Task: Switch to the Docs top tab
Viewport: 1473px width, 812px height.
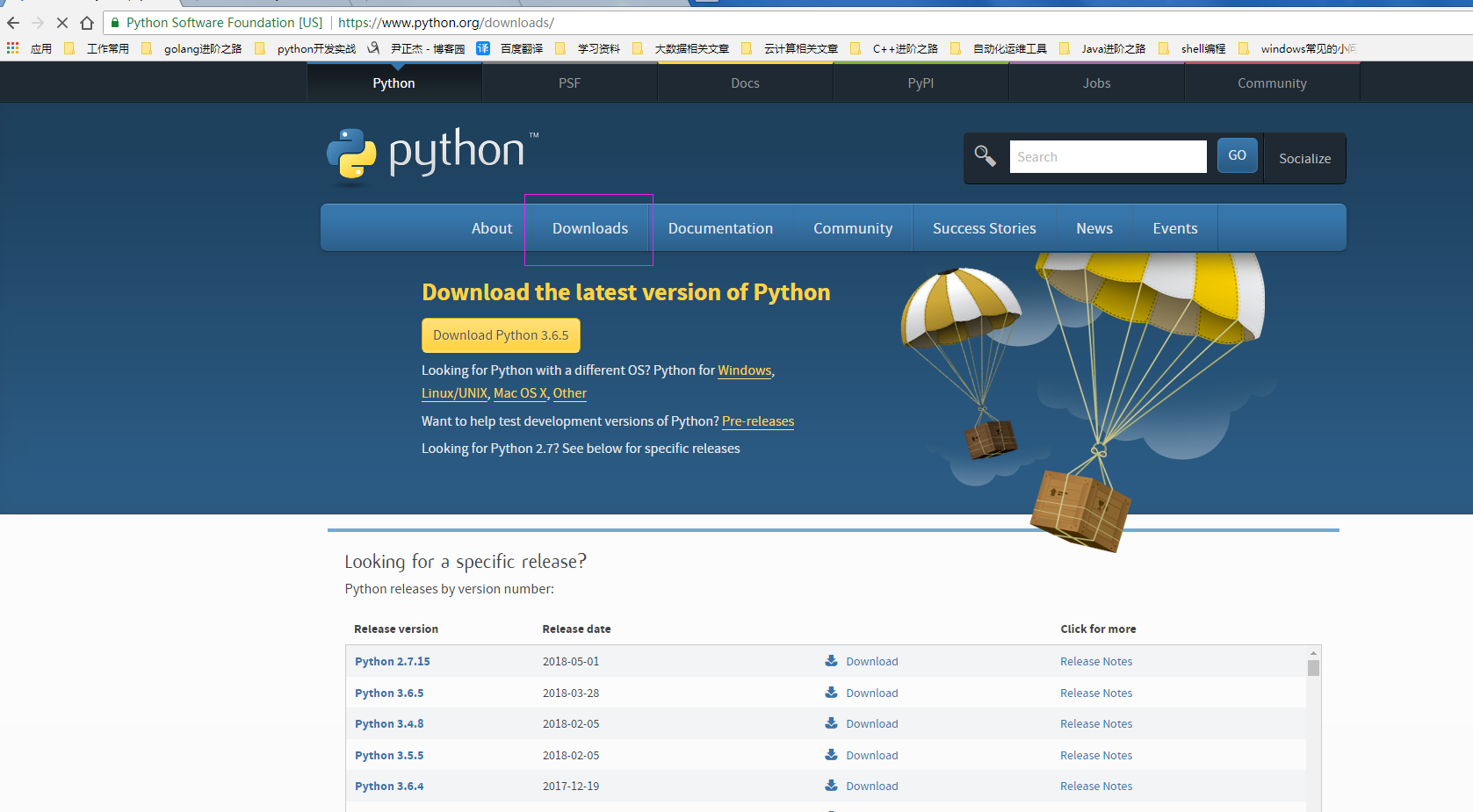Action: click(745, 83)
